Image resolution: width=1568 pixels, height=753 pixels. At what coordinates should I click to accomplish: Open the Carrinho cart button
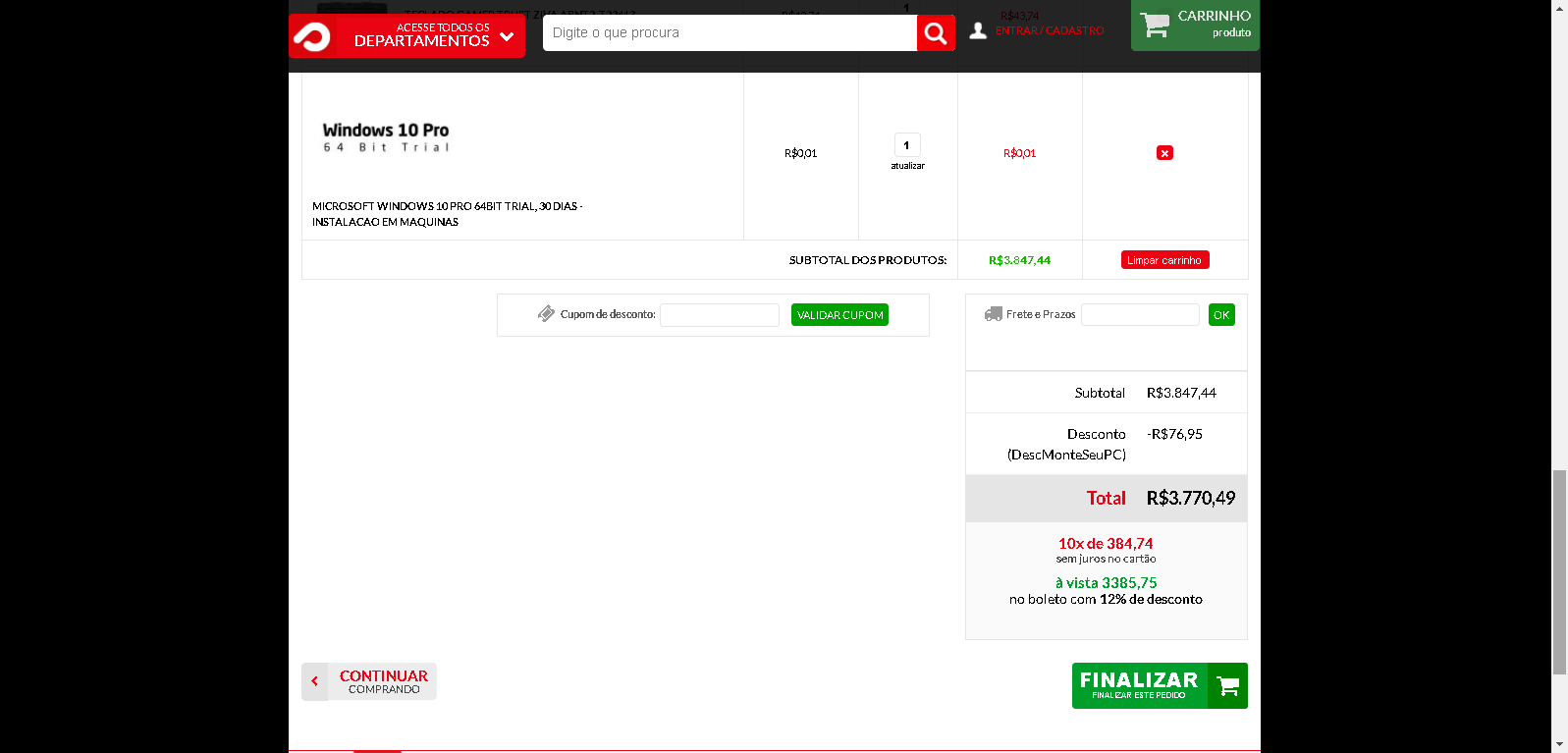click(1195, 25)
